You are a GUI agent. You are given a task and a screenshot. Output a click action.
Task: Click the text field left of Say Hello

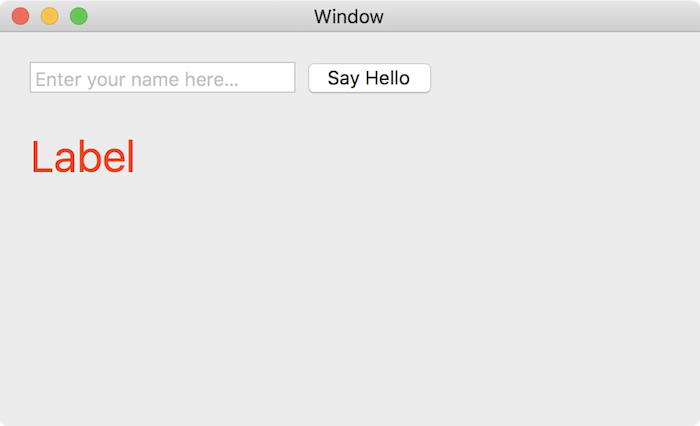click(162, 78)
